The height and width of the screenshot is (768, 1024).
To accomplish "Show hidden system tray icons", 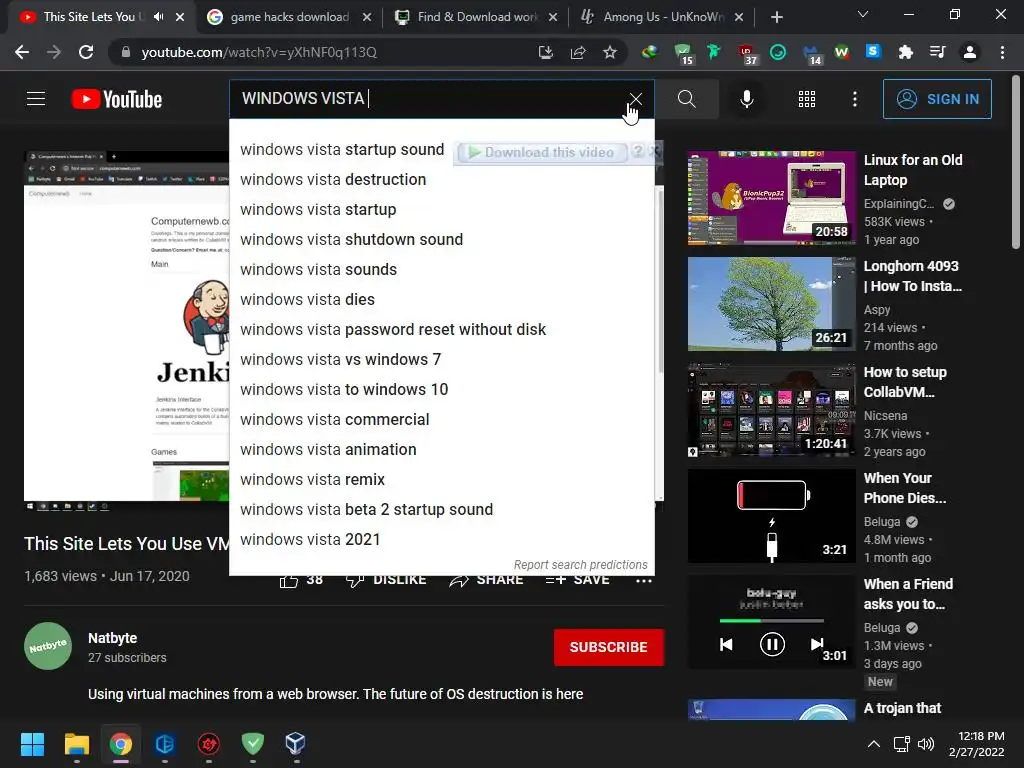I will pos(873,744).
